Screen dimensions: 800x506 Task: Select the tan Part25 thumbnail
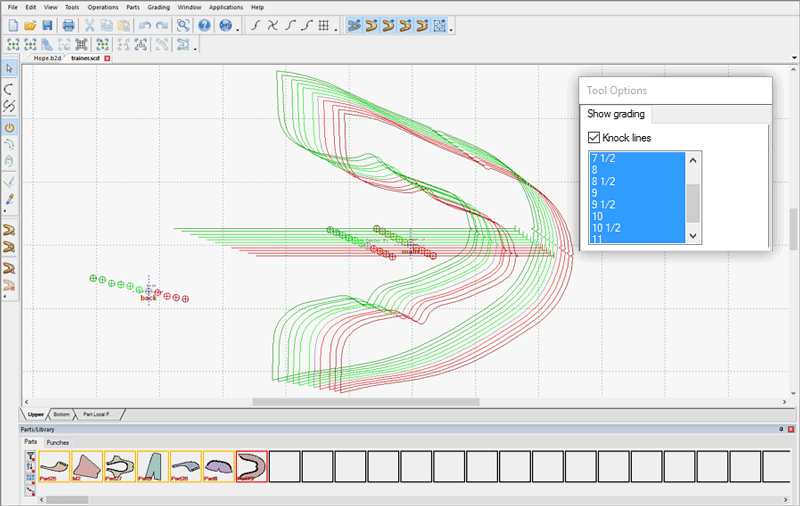pyautogui.click(x=54, y=466)
